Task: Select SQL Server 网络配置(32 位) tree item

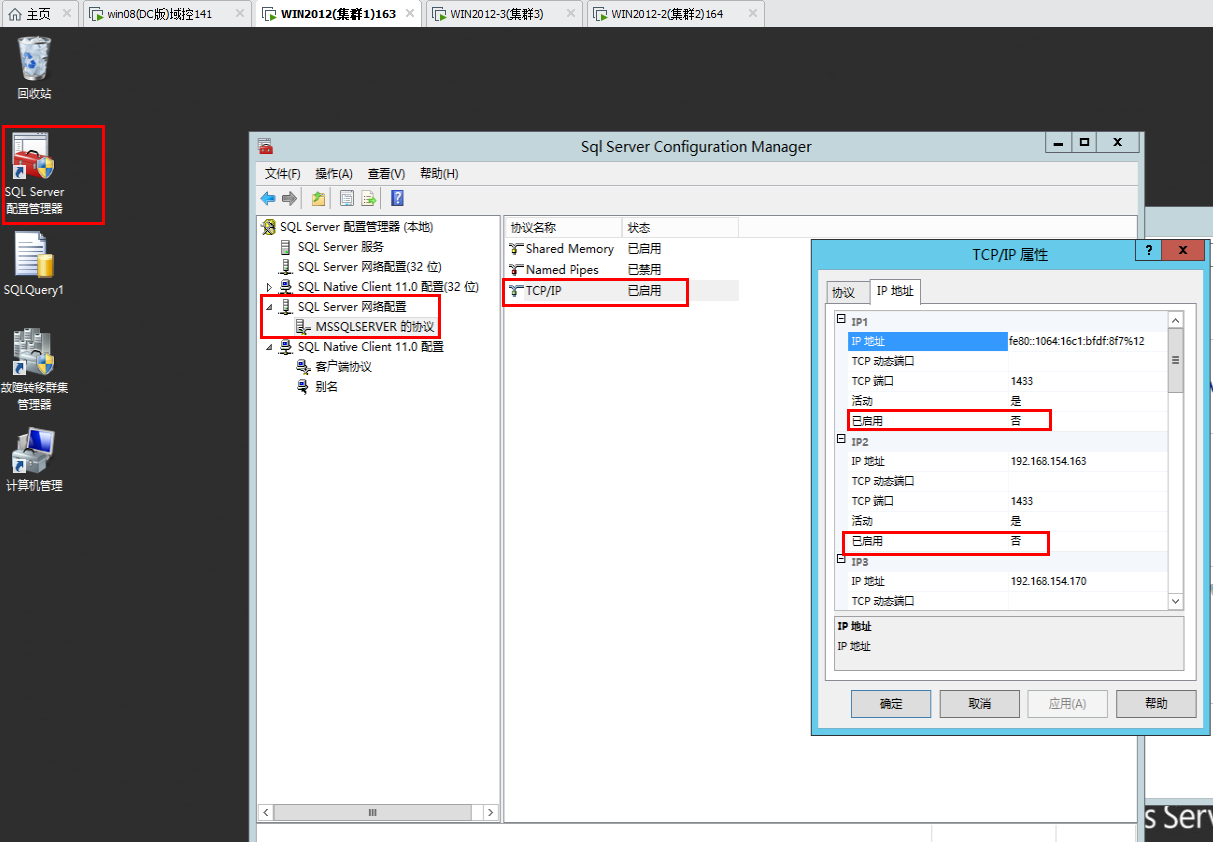Action: (369, 267)
